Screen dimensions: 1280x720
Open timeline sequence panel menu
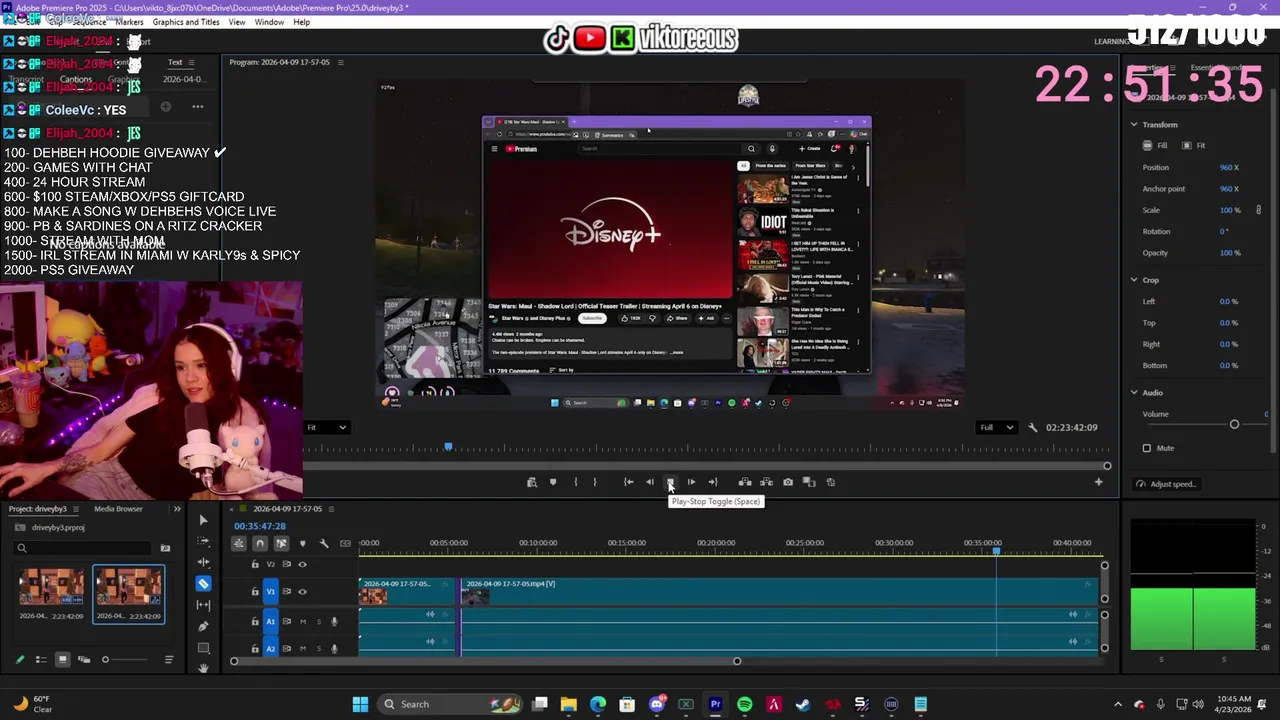tap(333, 509)
